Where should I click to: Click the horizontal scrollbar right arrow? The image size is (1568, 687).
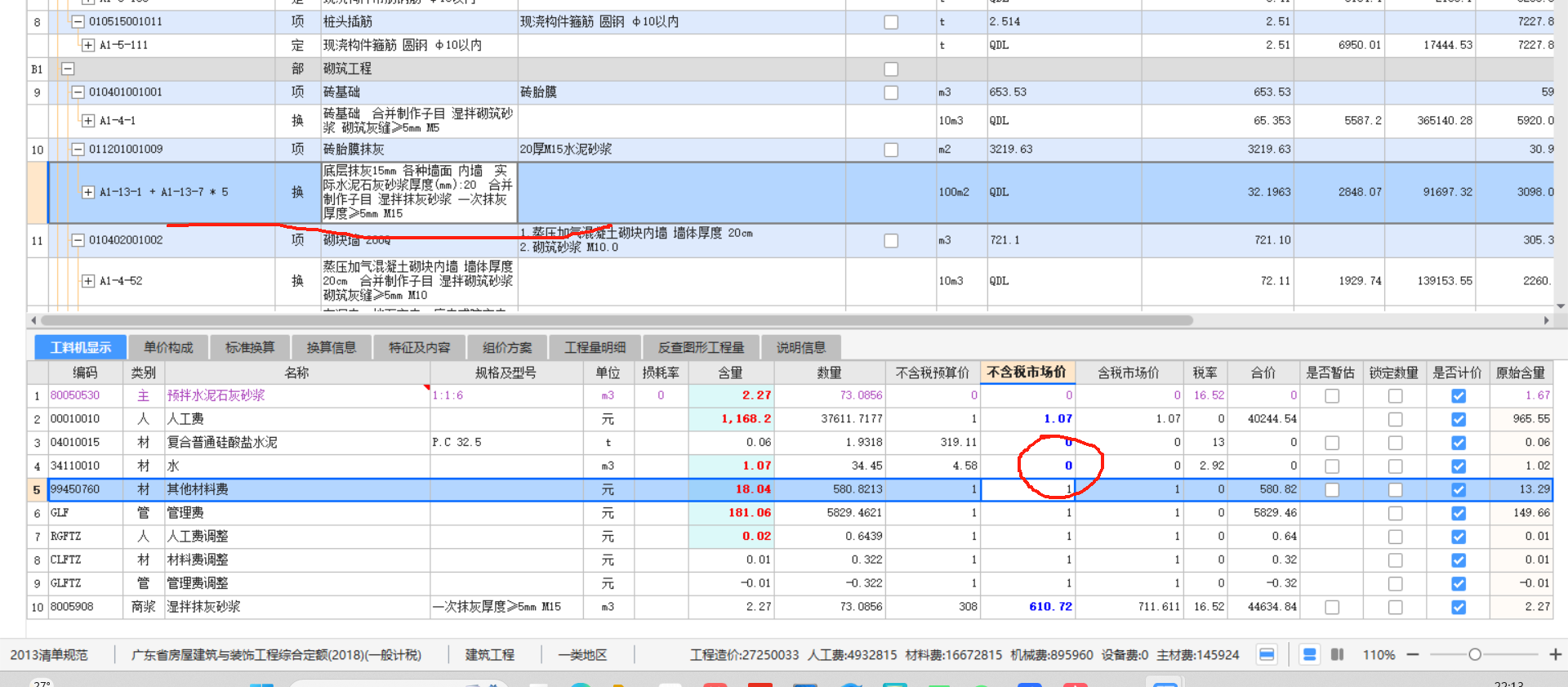(1546, 320)
